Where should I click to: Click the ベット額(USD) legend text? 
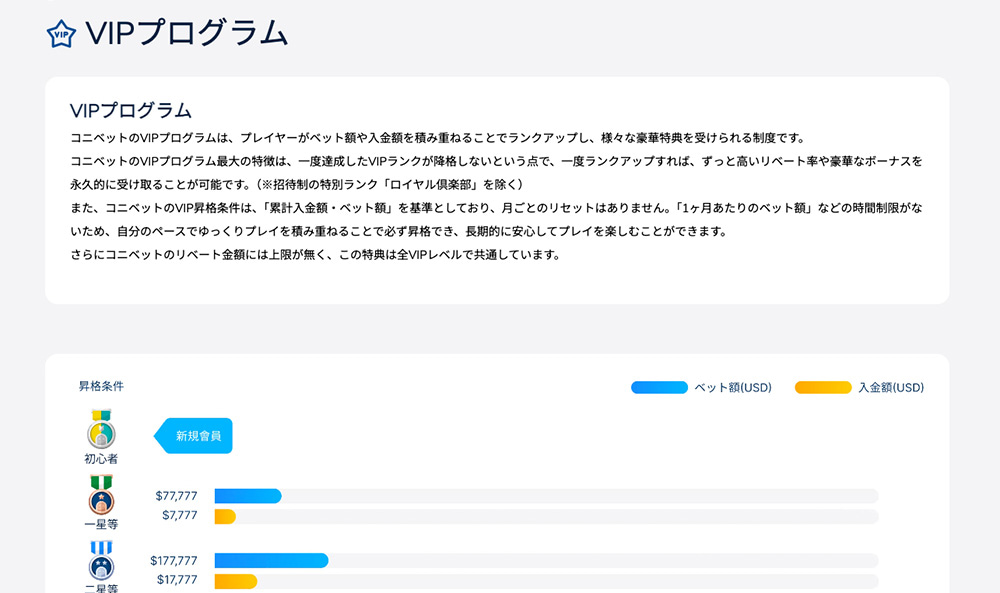coord(733,388)
